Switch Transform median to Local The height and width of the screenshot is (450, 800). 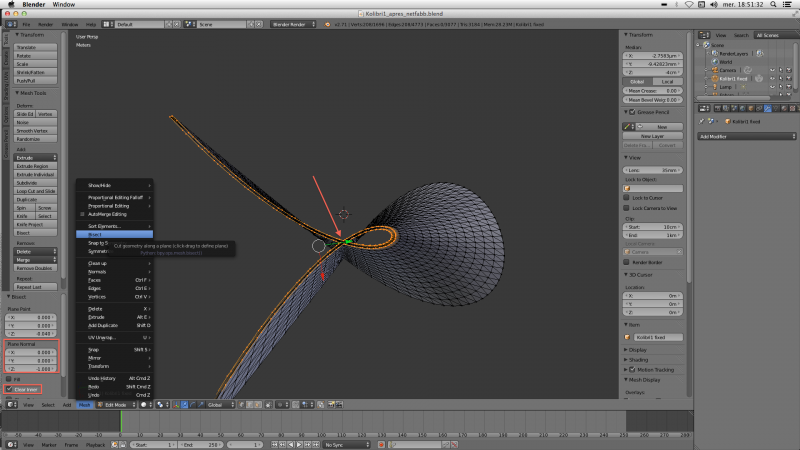667,82
